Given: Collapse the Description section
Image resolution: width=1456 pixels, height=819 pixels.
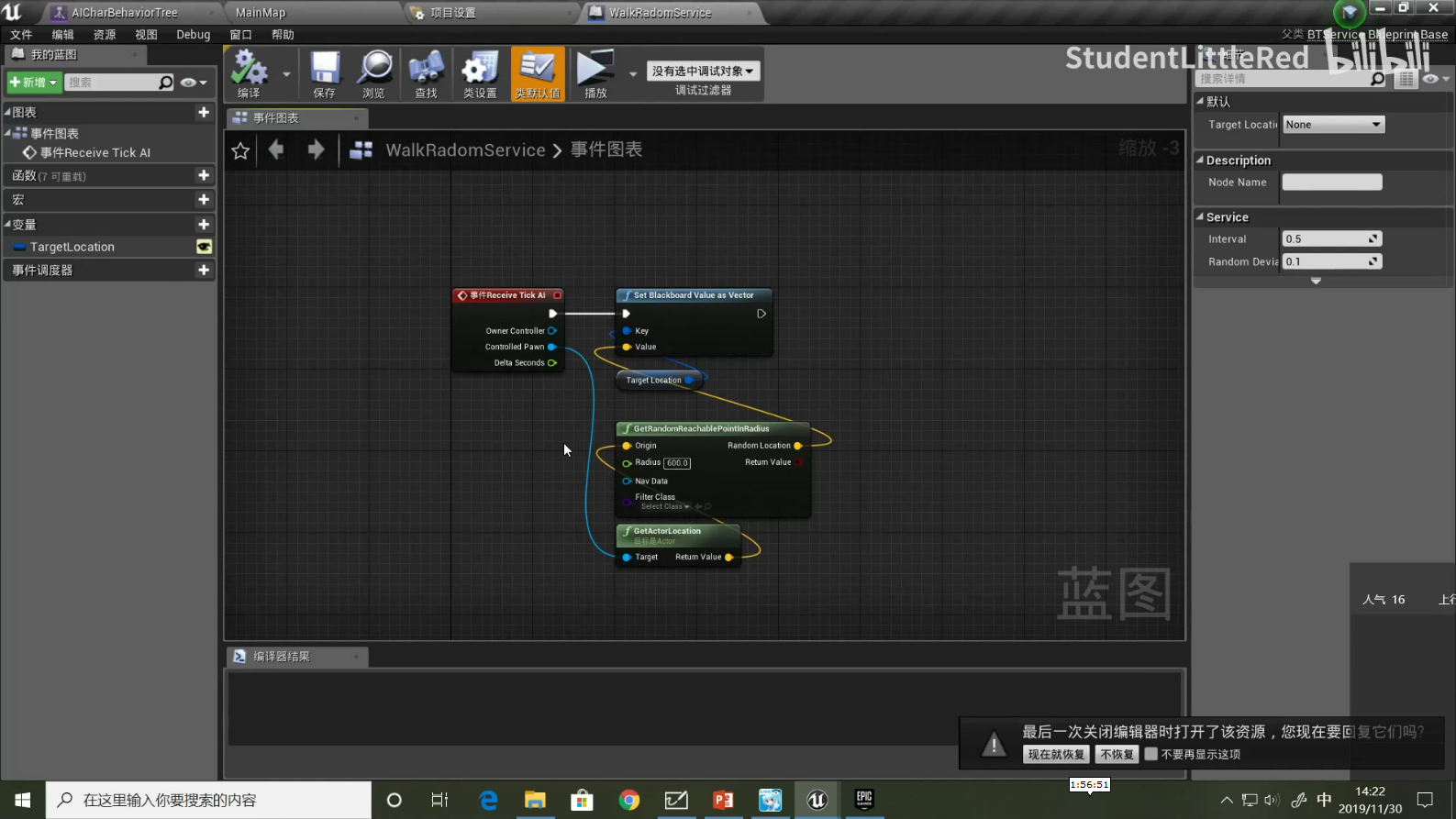Looking at the screenshot, I should [x=1200, y=160].
